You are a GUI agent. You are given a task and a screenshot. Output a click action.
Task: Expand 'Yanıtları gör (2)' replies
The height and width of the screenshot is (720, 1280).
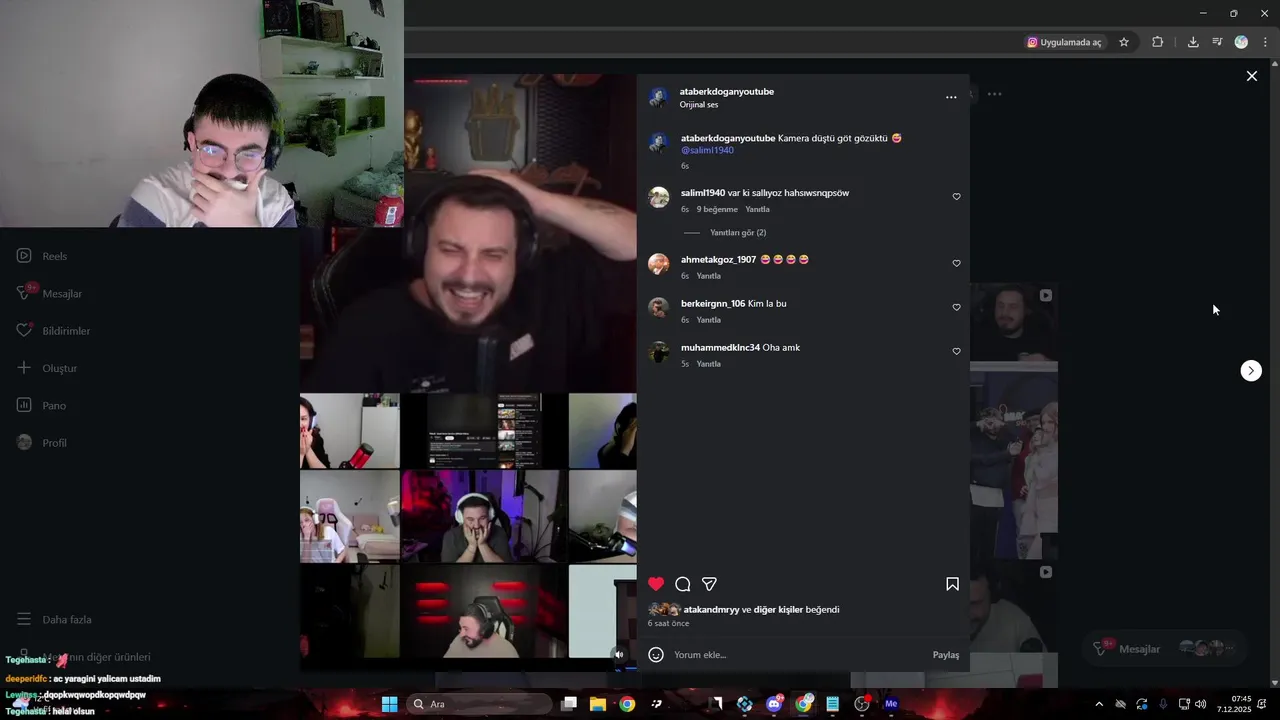pos(738,233)
